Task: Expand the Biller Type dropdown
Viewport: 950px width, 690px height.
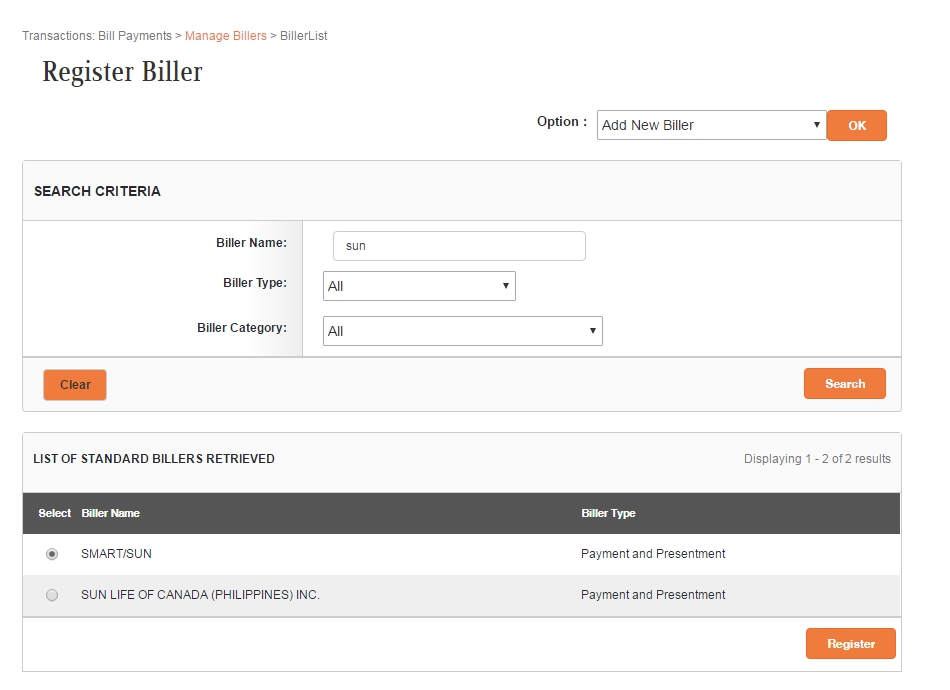Action: coord(418,286)
